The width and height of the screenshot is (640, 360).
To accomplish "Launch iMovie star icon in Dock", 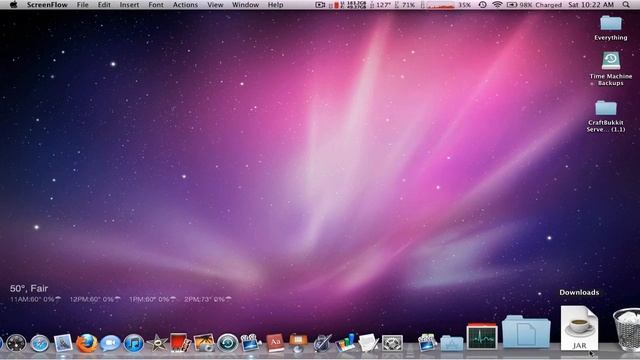I will (157, 343).
